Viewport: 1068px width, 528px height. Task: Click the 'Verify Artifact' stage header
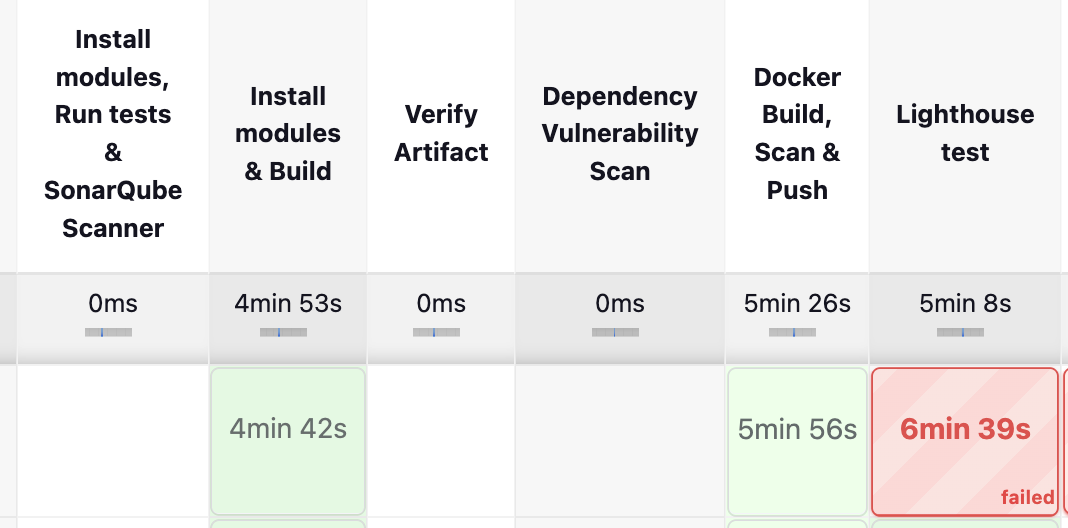pyautogui.click(x=441, y=133)
